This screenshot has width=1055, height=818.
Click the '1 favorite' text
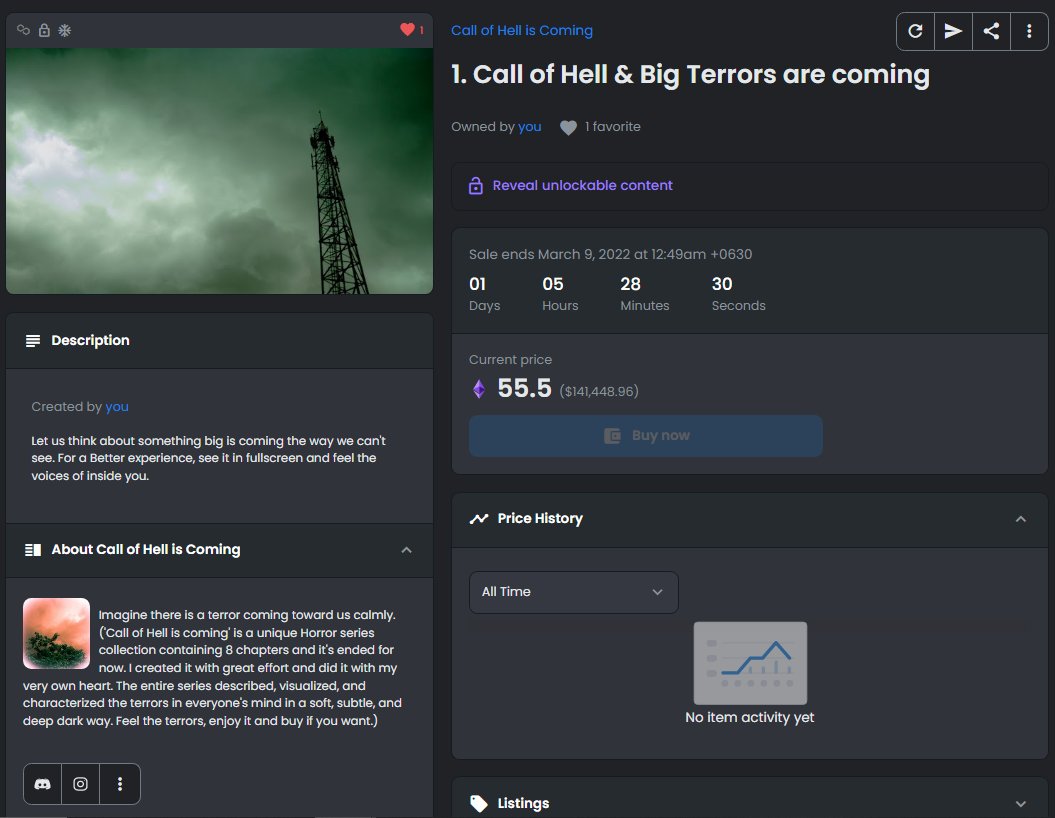tap(612, 127)
